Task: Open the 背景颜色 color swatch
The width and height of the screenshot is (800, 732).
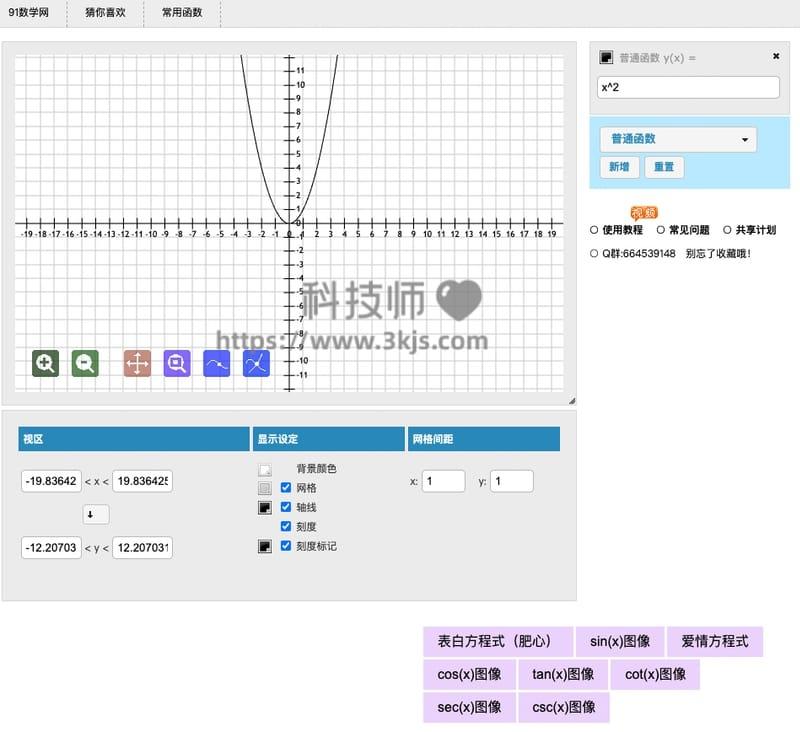Action: click(265, 470)
